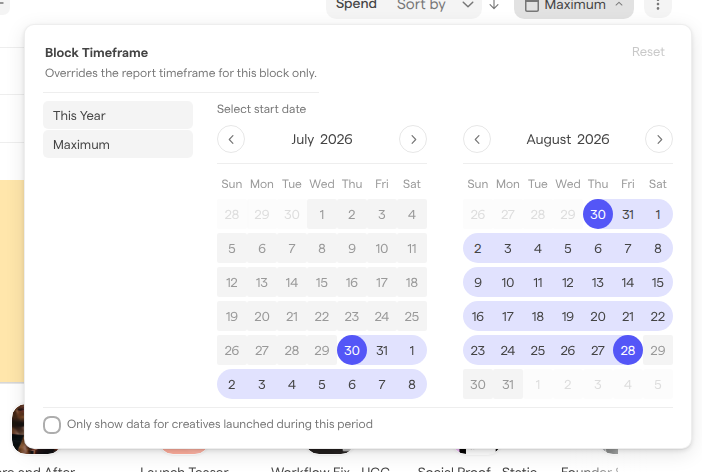702x472 pixels.
Task: Pick August 2 in August calendar
Action: pos(478,249)
